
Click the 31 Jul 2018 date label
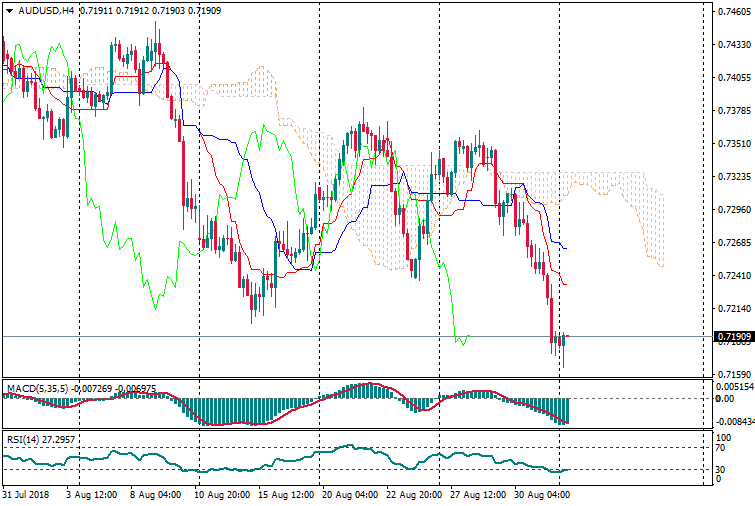(25, 495)
